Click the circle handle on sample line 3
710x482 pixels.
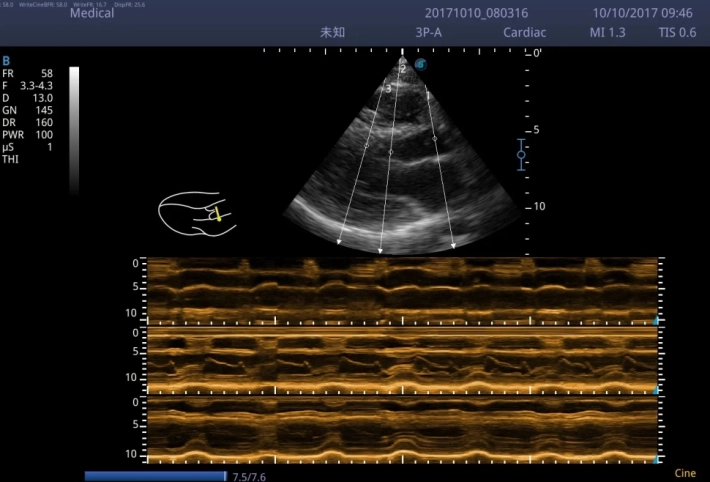tap(366, 147)
